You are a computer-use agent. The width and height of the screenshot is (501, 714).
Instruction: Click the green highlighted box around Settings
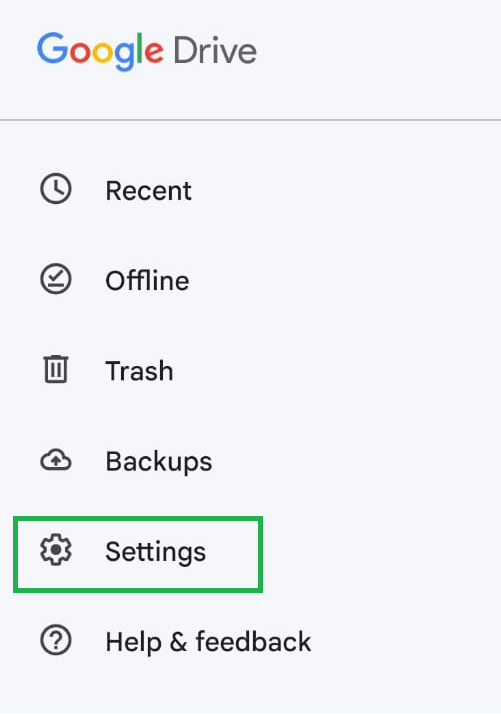click(138, 555)
